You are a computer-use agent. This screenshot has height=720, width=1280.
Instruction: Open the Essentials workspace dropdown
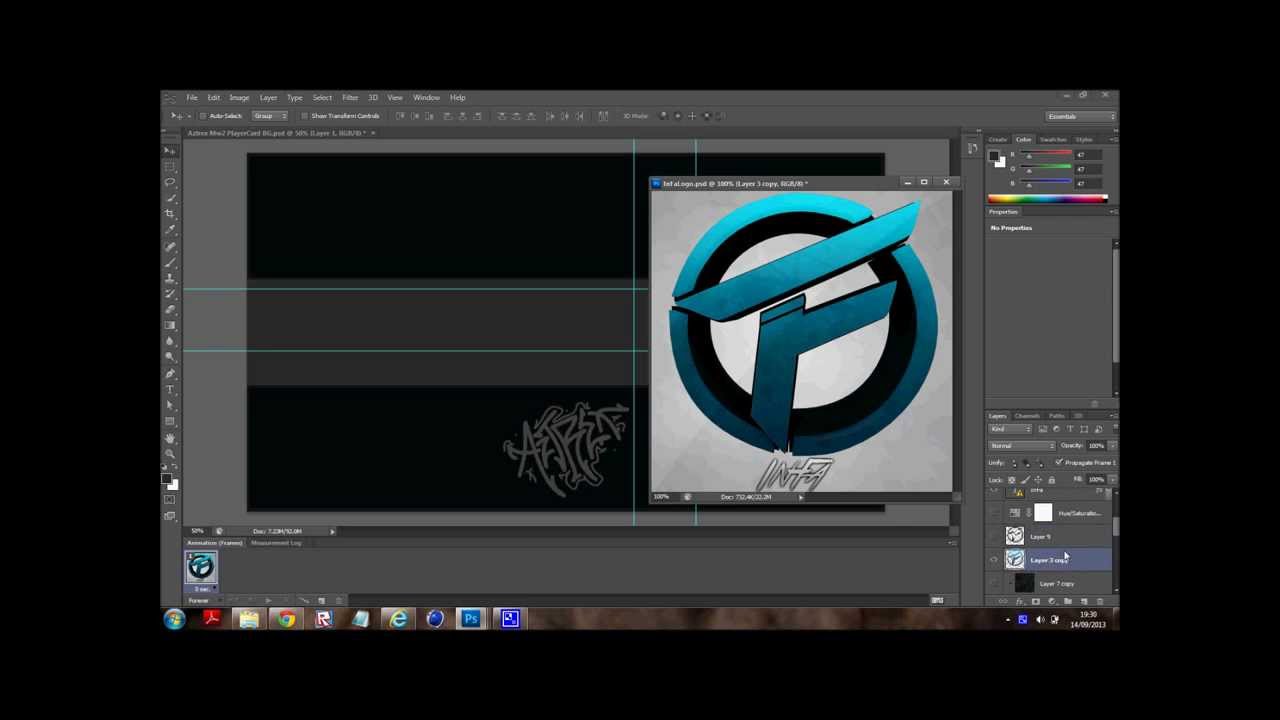tap(1081, 116)
